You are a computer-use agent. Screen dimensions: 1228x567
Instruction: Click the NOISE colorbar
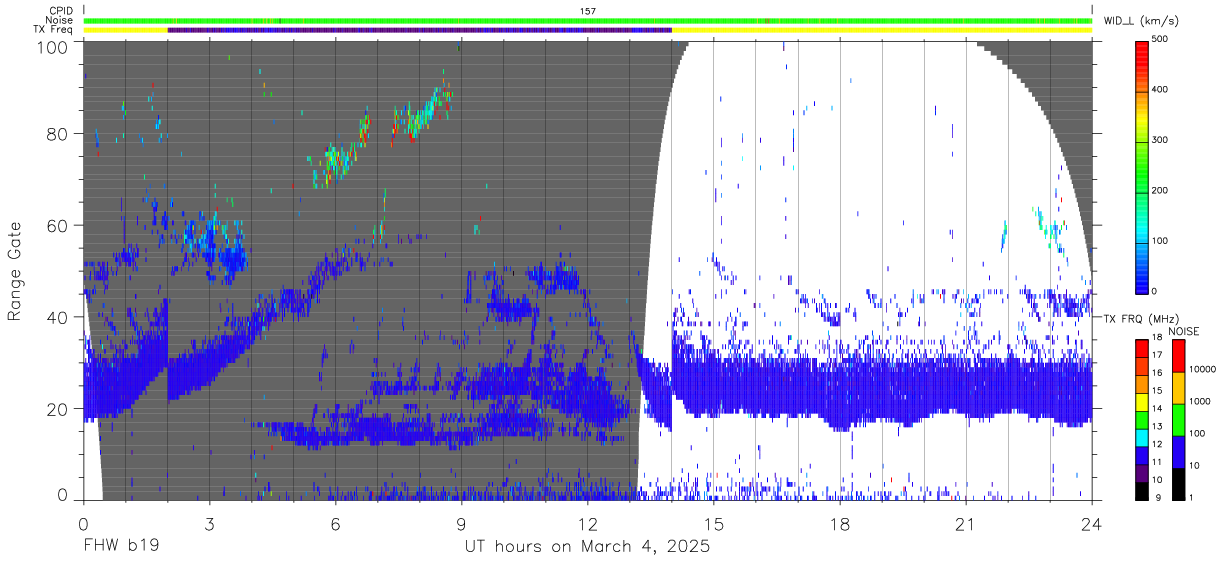coord(1177,418)
